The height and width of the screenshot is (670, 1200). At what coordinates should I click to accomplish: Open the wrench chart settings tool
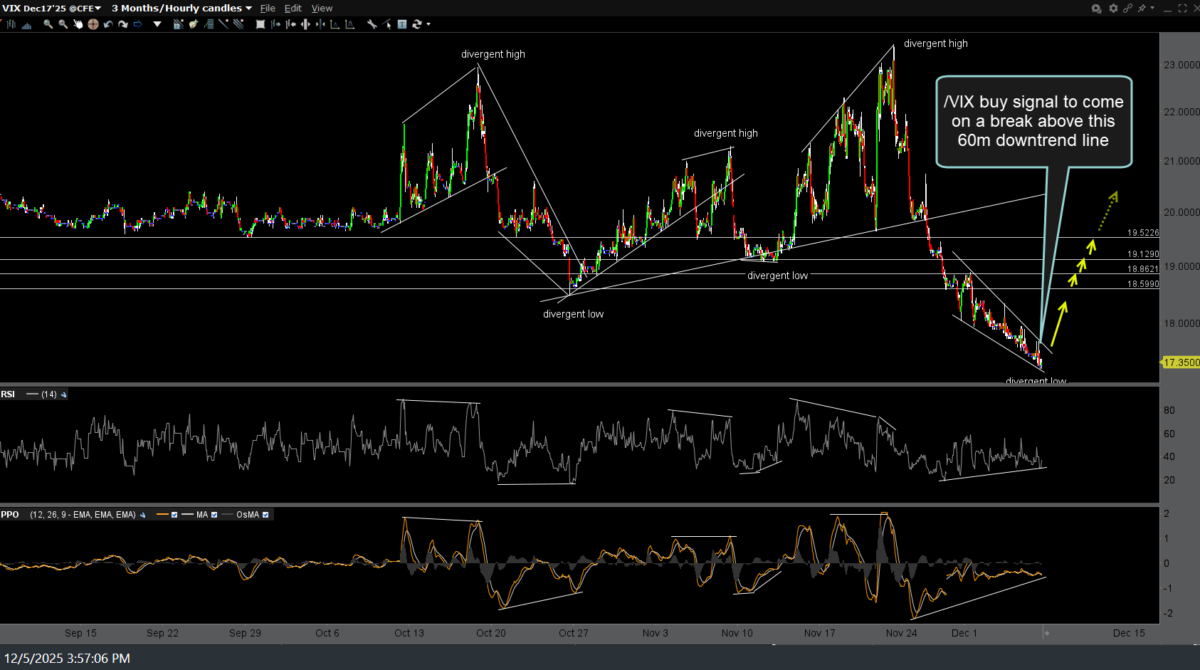(x=371, y=24)
